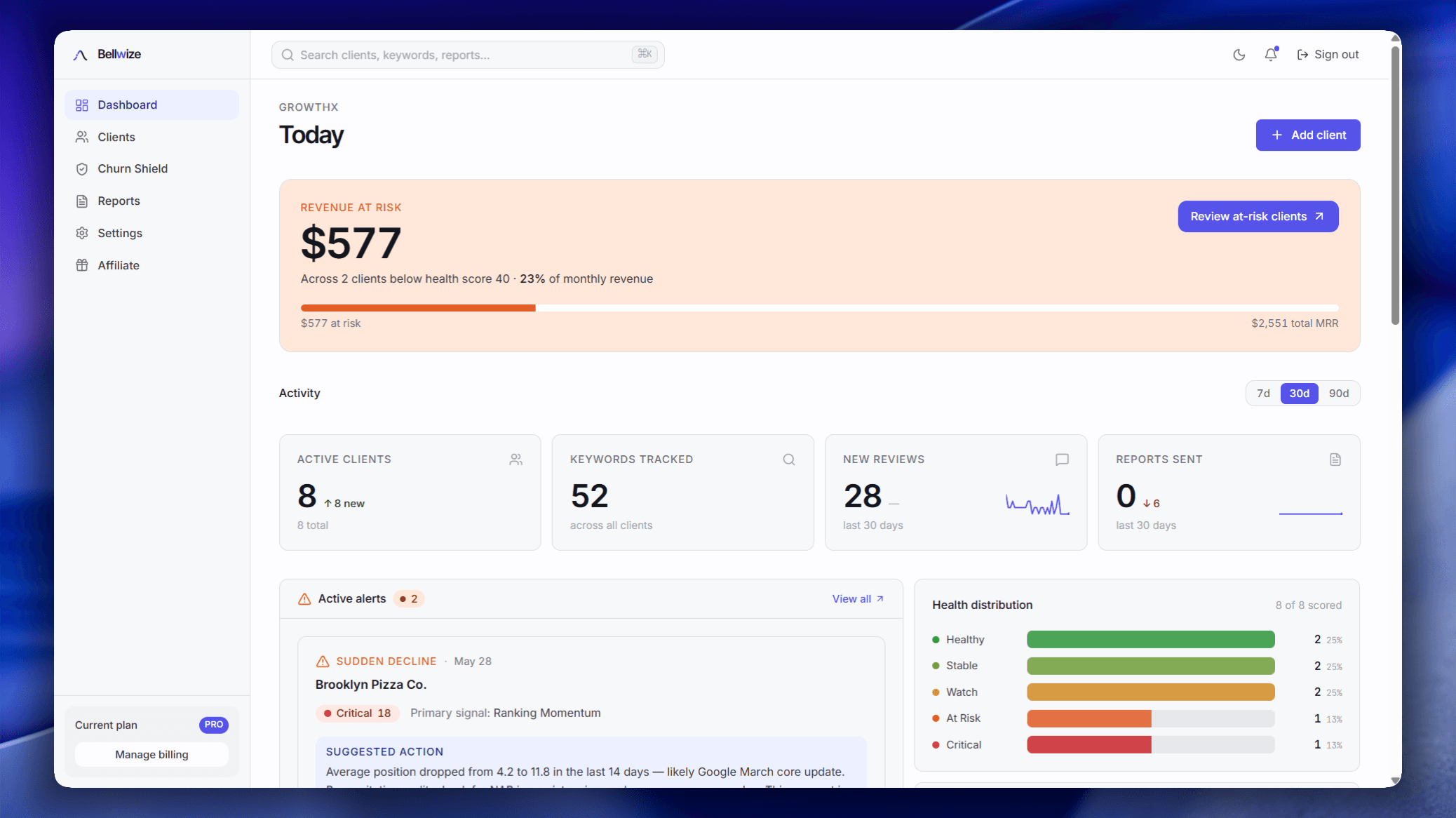Select the 90d activity range
Image resolution: width=1456 pixels, height=818 pixels.
(1338, 394)
